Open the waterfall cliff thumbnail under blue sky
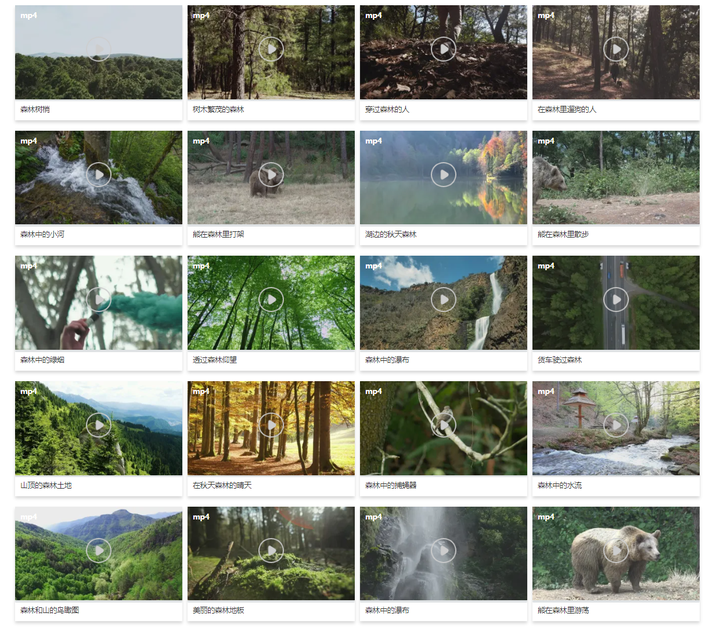Image resolution: width=720 pixels, height=638 pixels. (x=444, y=303)
